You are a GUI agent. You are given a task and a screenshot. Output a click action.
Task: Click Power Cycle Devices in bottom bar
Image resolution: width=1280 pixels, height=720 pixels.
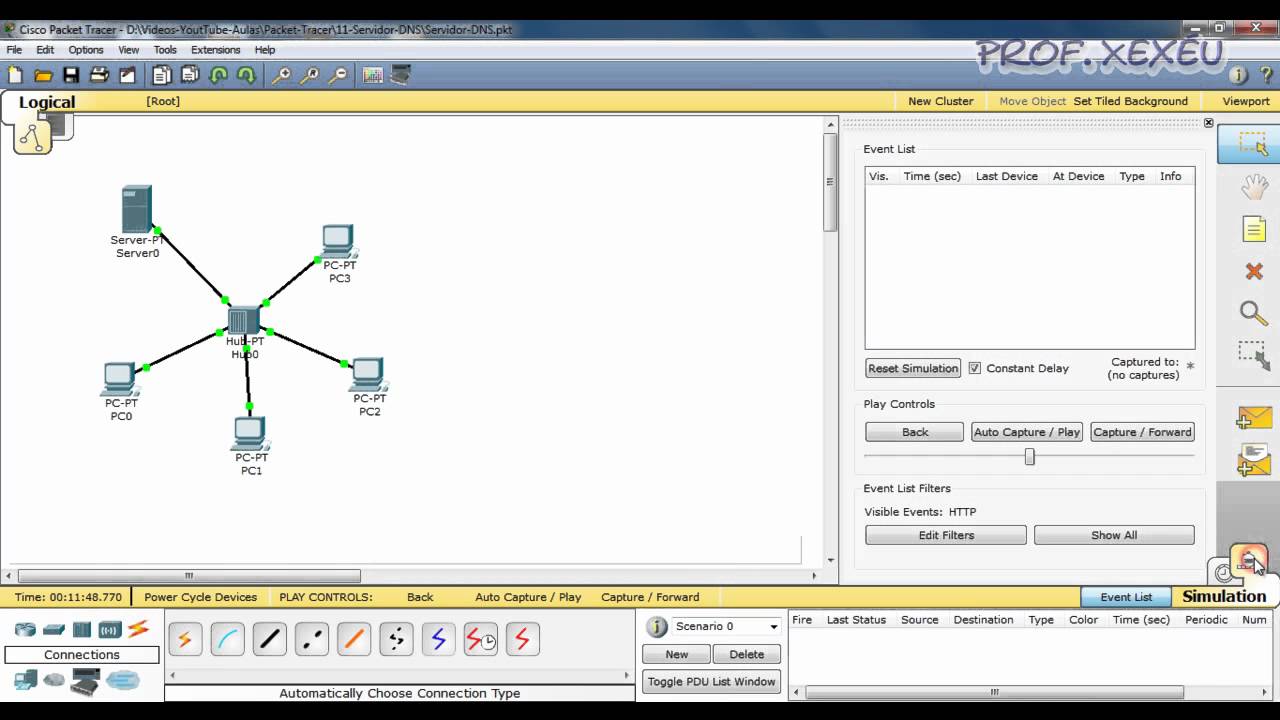click(x=200, y=597)
